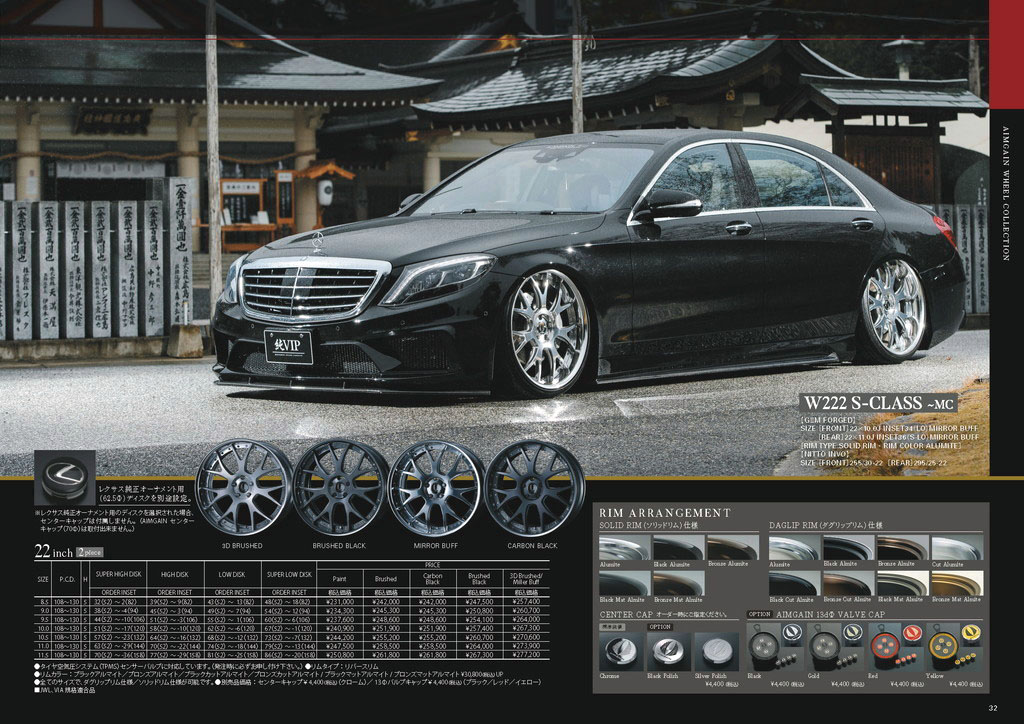Click the Chrome center cap image

coord(621,651)
